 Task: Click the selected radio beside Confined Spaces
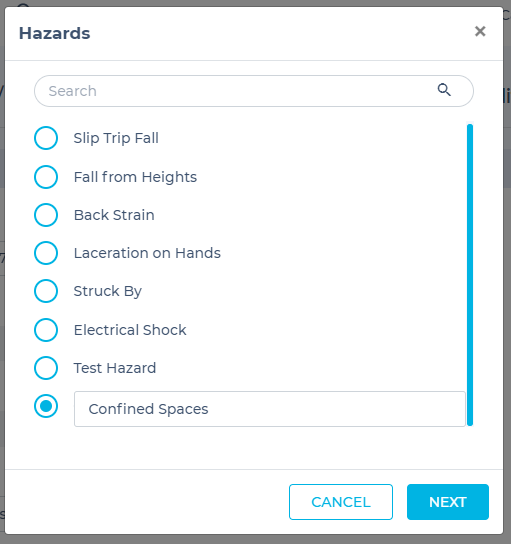(46, 406)
